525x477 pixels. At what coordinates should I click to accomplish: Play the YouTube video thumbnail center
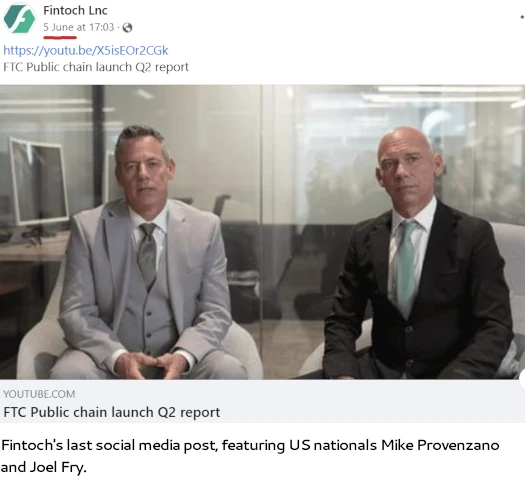[262, 232]
